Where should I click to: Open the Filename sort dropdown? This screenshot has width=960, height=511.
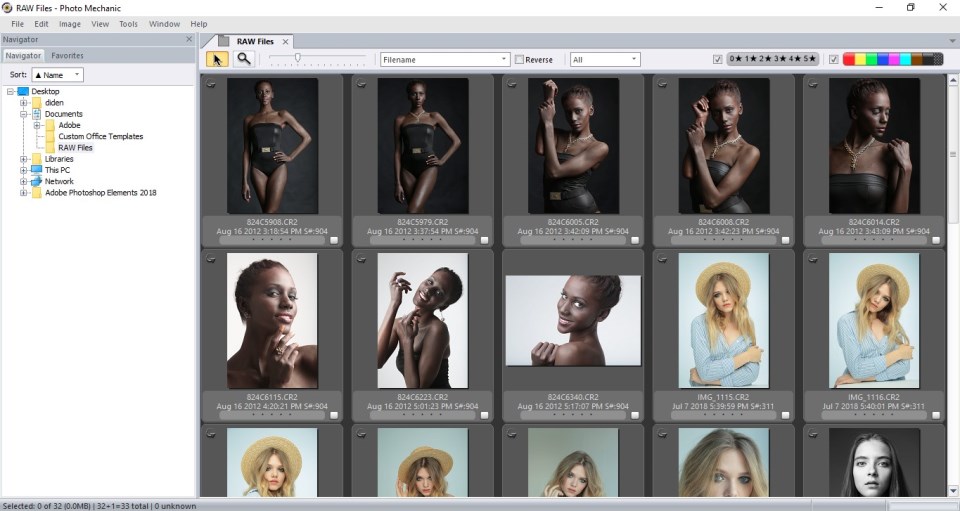tap(445, 59)
